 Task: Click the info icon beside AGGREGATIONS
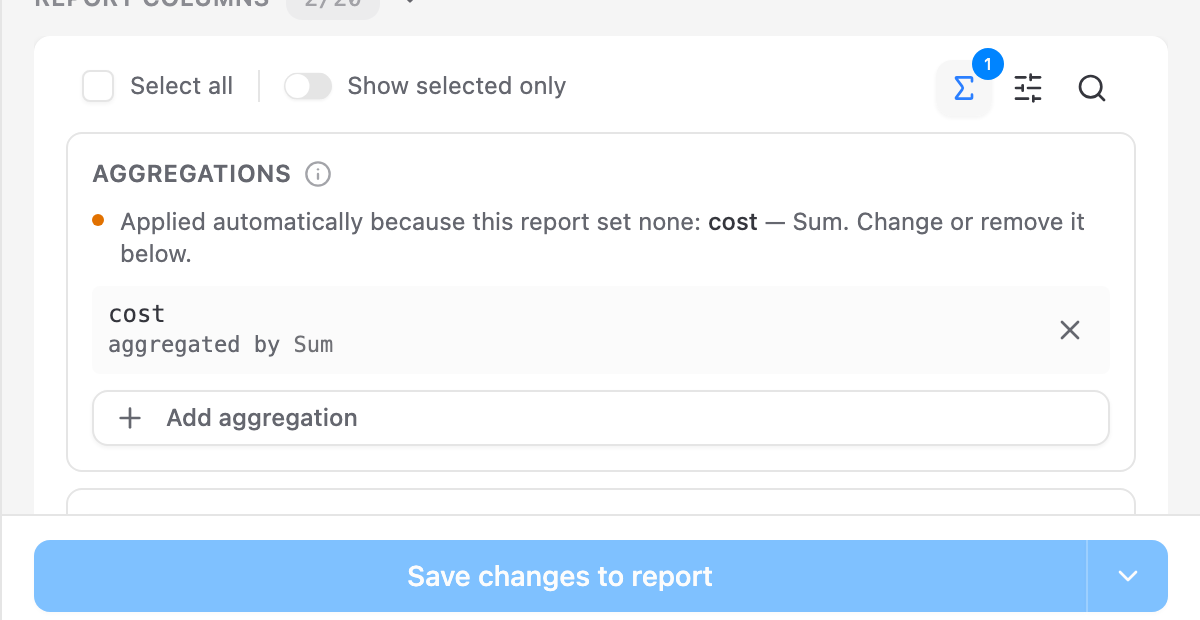(318, 174)
